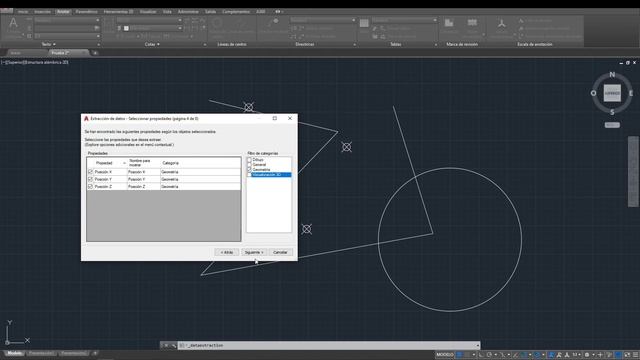The height and width of the screenshot is (360, 640).
Task: Click the Multiline Text 'A' tool icon
Action: [x=13, y=23]
